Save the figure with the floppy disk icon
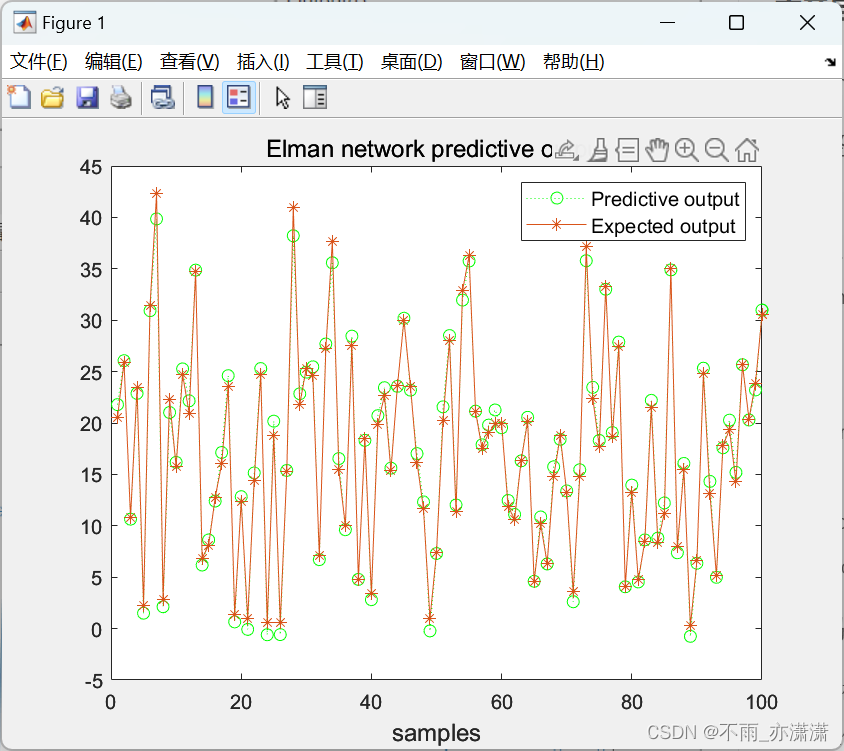844x751 pixels. pos(87,97)
